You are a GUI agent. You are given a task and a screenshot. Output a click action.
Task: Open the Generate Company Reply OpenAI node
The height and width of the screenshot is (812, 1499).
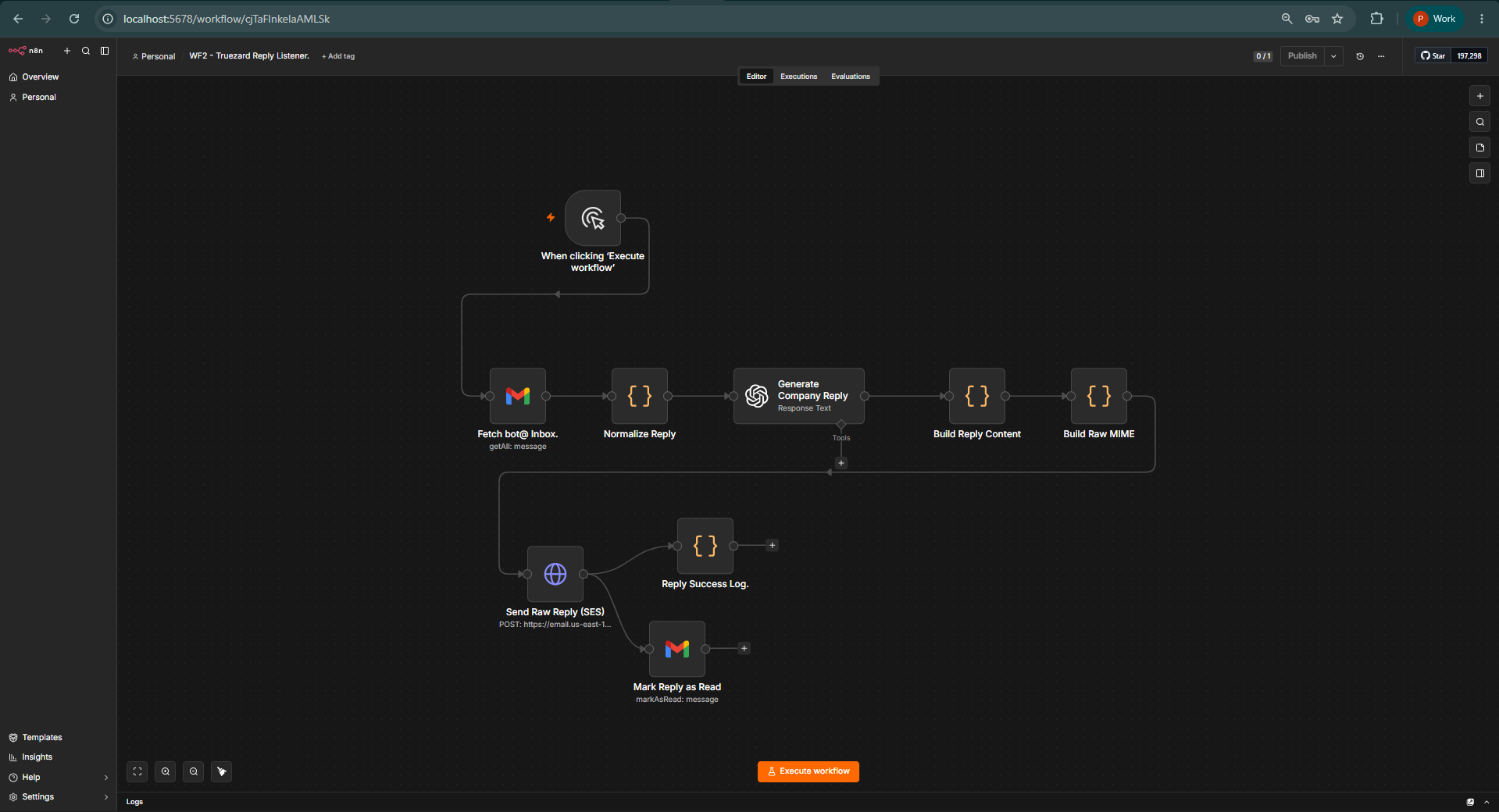click(x=799, y=396)
